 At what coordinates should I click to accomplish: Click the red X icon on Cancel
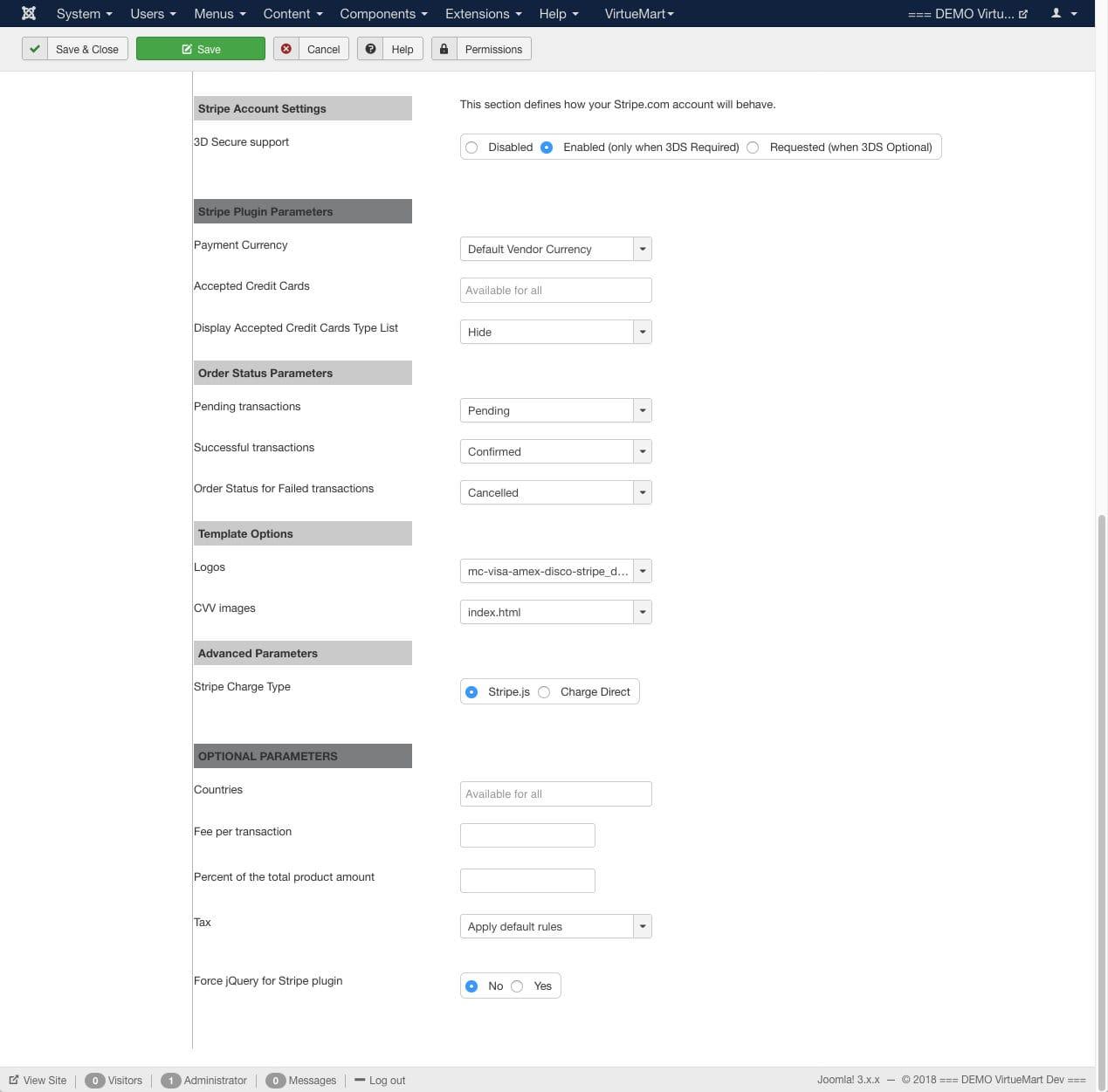[x=286, y=49]
